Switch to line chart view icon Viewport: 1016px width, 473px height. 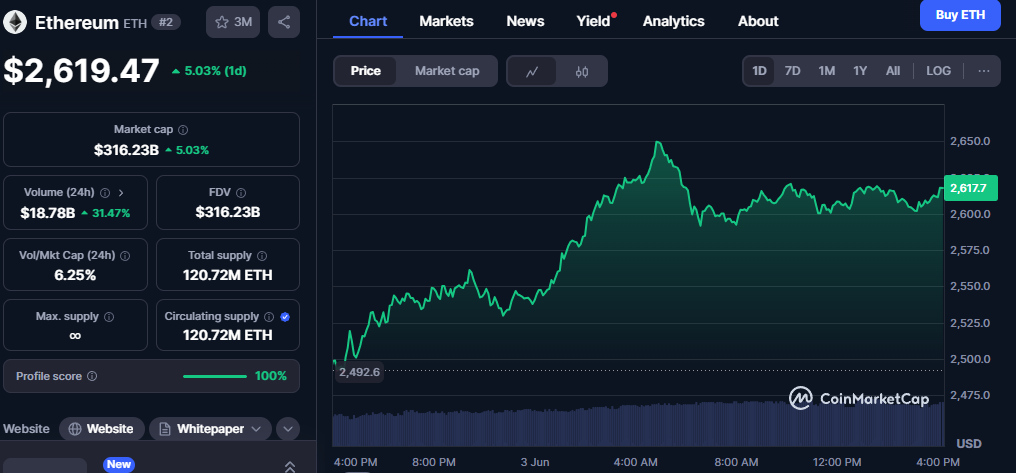tap(532, 71)
